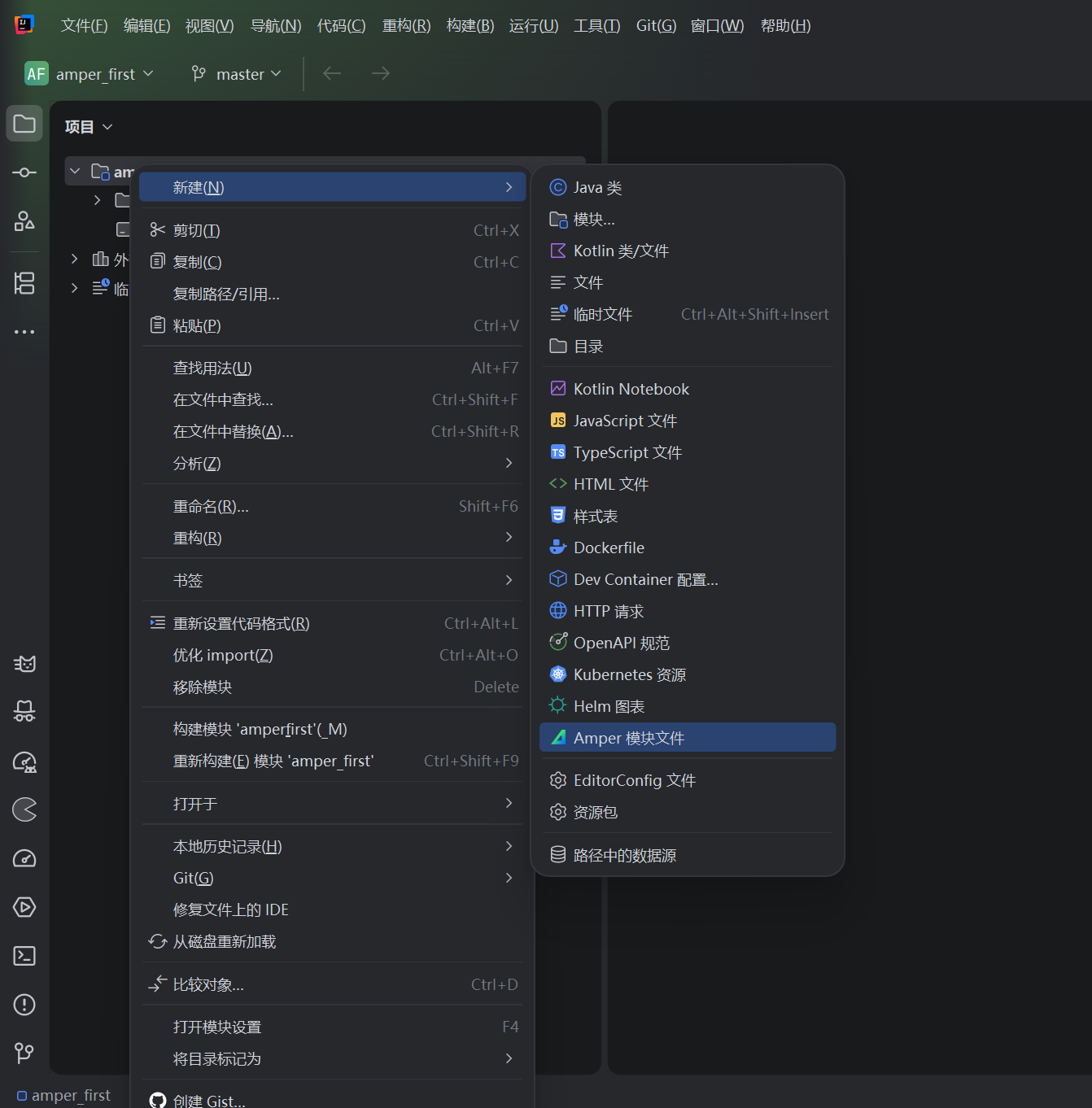1092x1108 pixels.
Task: Click Dockerfile in the New submenu
Action: click(x=608, y=547)
